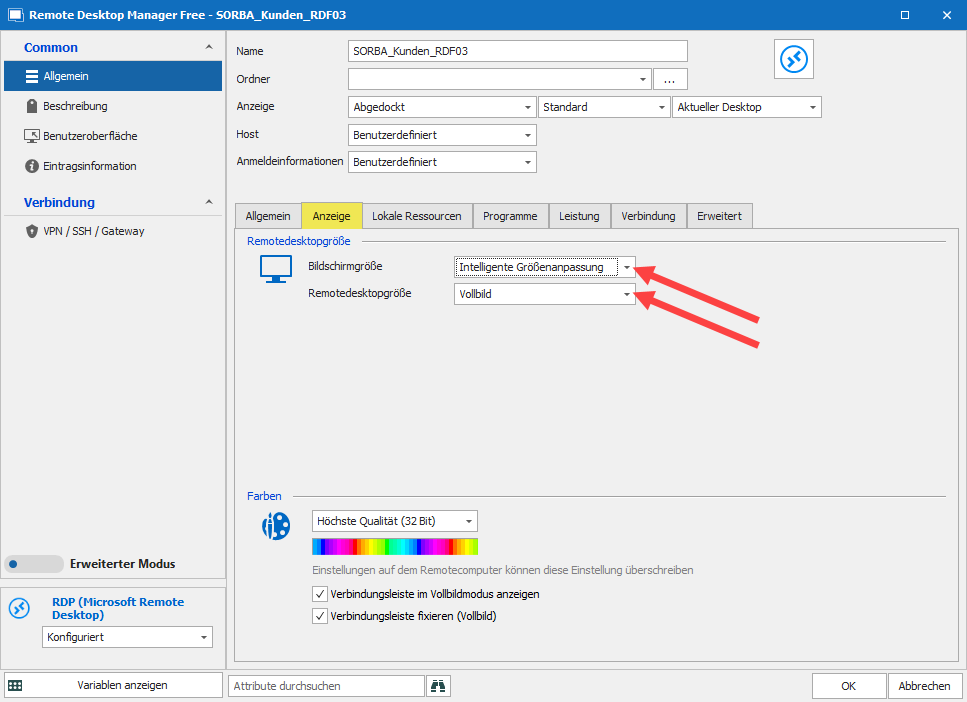Screen dimensions: 967x702
Task: Click the RDP entry icon next to Name
Action: (796, 60)
